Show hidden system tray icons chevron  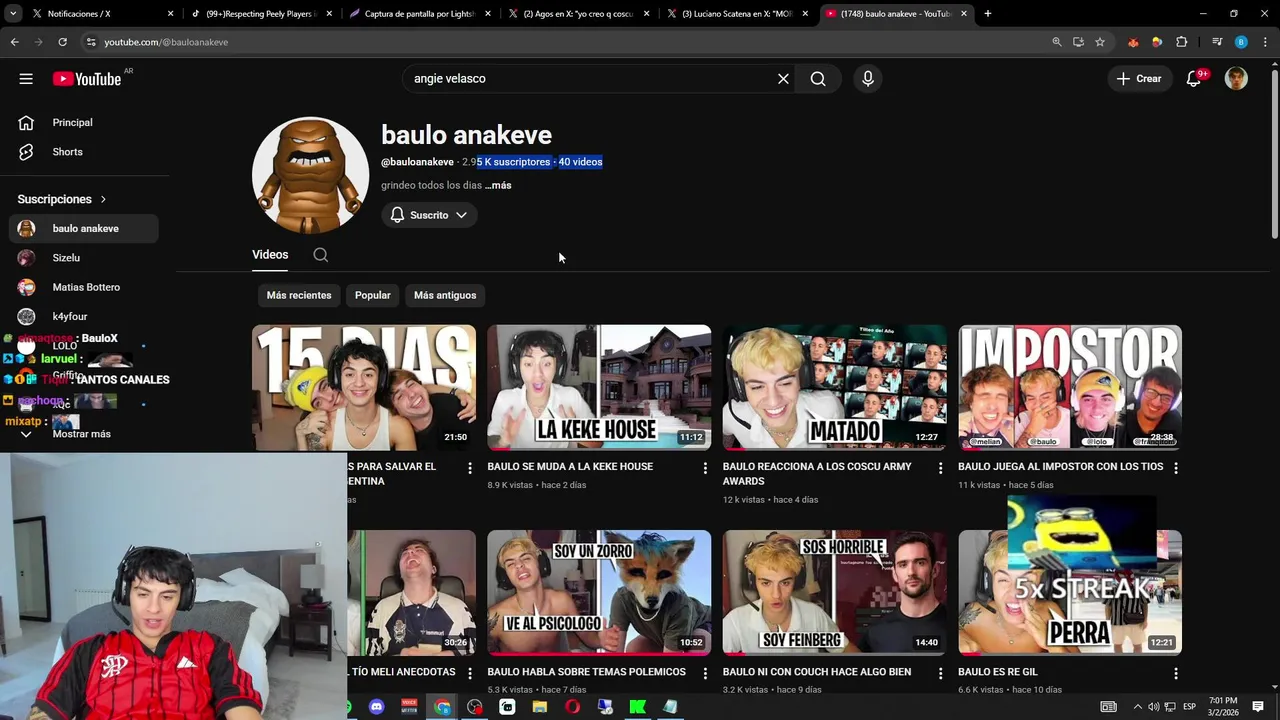tap(1137, 707)
